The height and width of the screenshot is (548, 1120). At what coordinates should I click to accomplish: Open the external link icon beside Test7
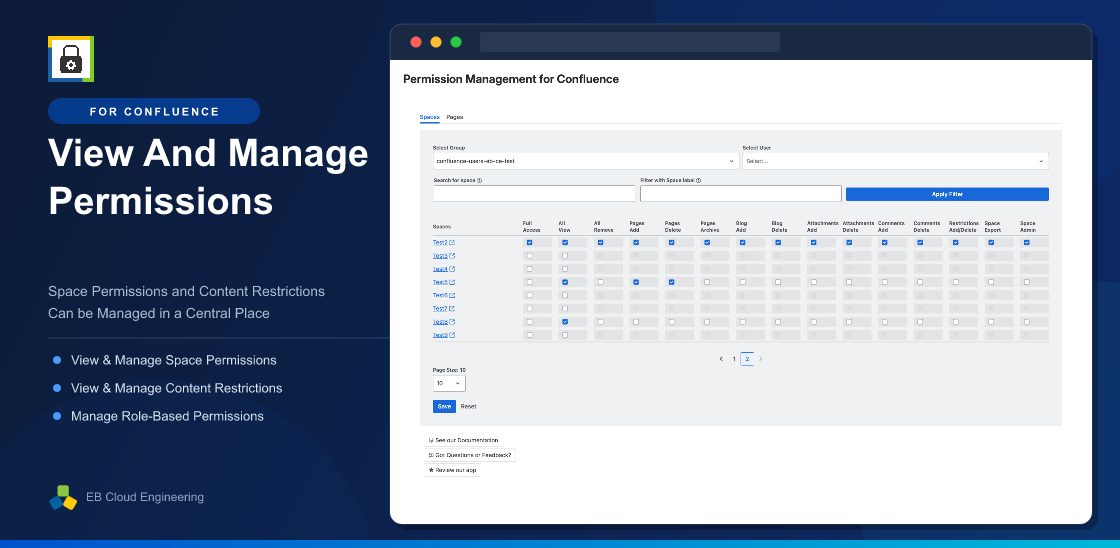pyautogui.click(x=452, y=309)
